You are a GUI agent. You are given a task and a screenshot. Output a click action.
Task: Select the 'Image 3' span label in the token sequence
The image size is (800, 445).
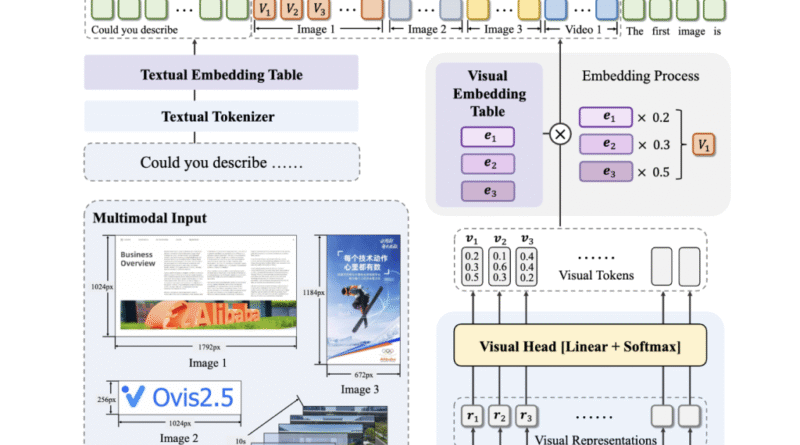pyautogui.click(x=503, y=29)
